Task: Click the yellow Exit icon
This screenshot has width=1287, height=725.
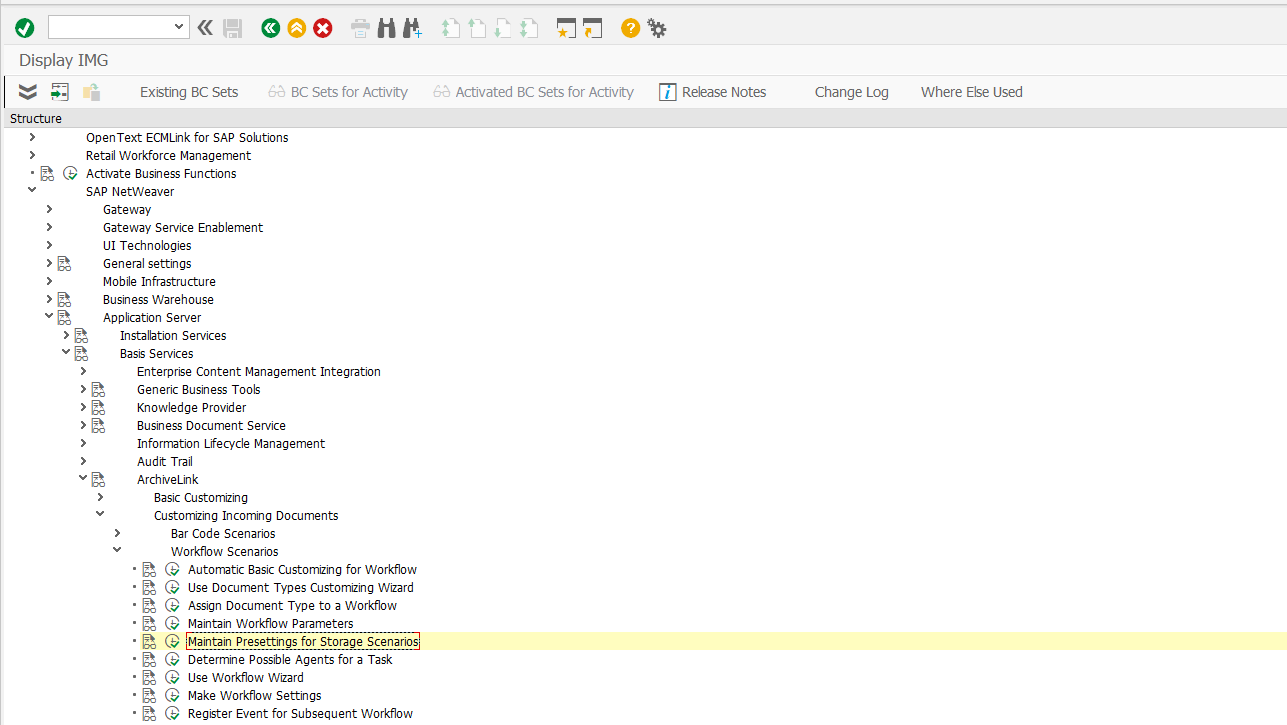Action: click(x=296, y=28)
